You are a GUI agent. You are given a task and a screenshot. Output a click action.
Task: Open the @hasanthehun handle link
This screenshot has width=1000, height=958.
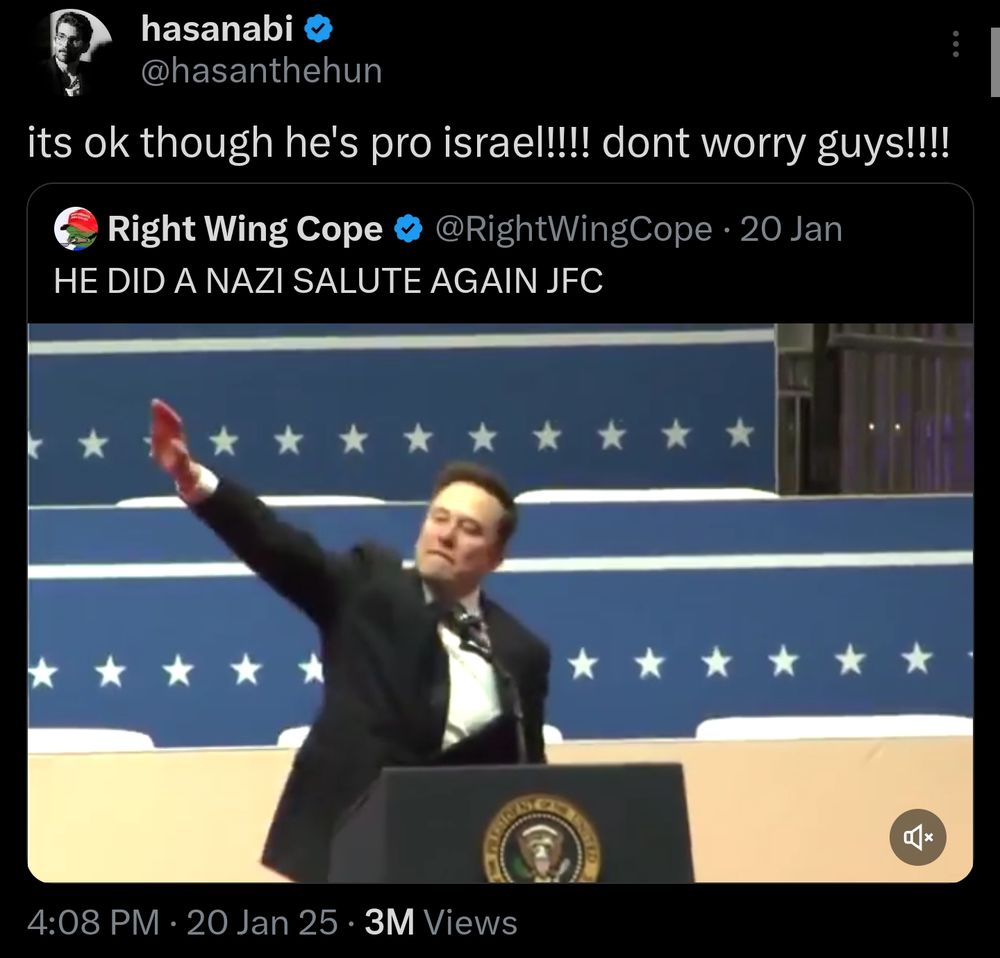(261, 70)
